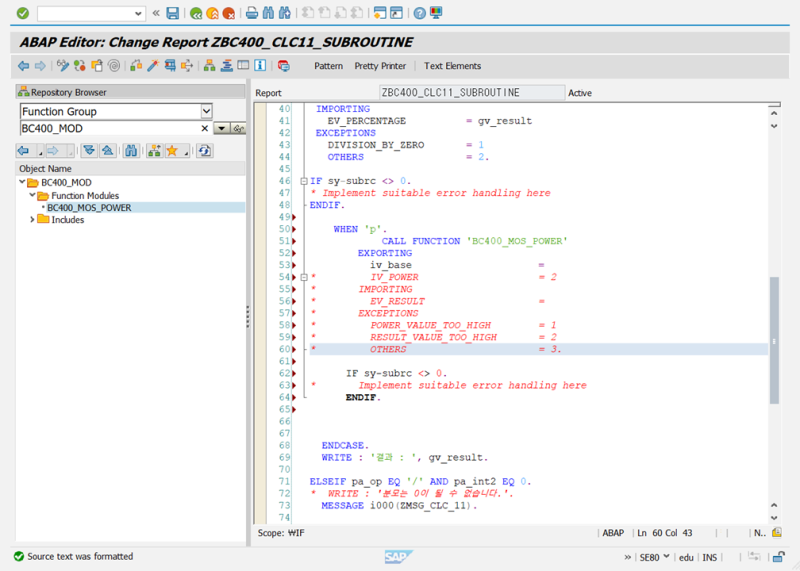
Task: Save the report with the diskette icon
Action: coord(173,13)
